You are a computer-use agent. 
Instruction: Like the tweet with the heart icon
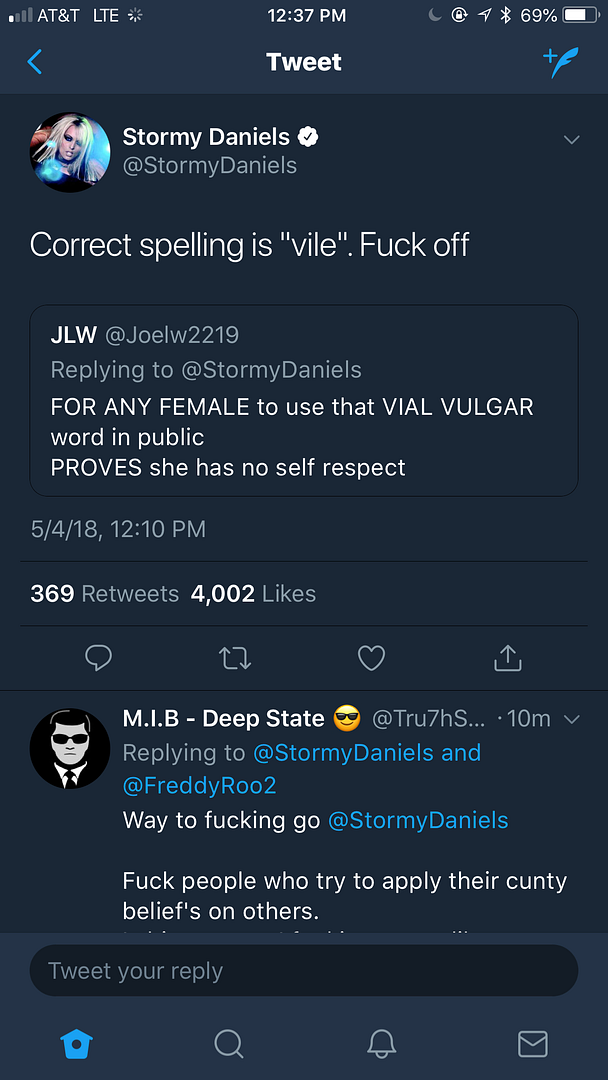[371, 657]
